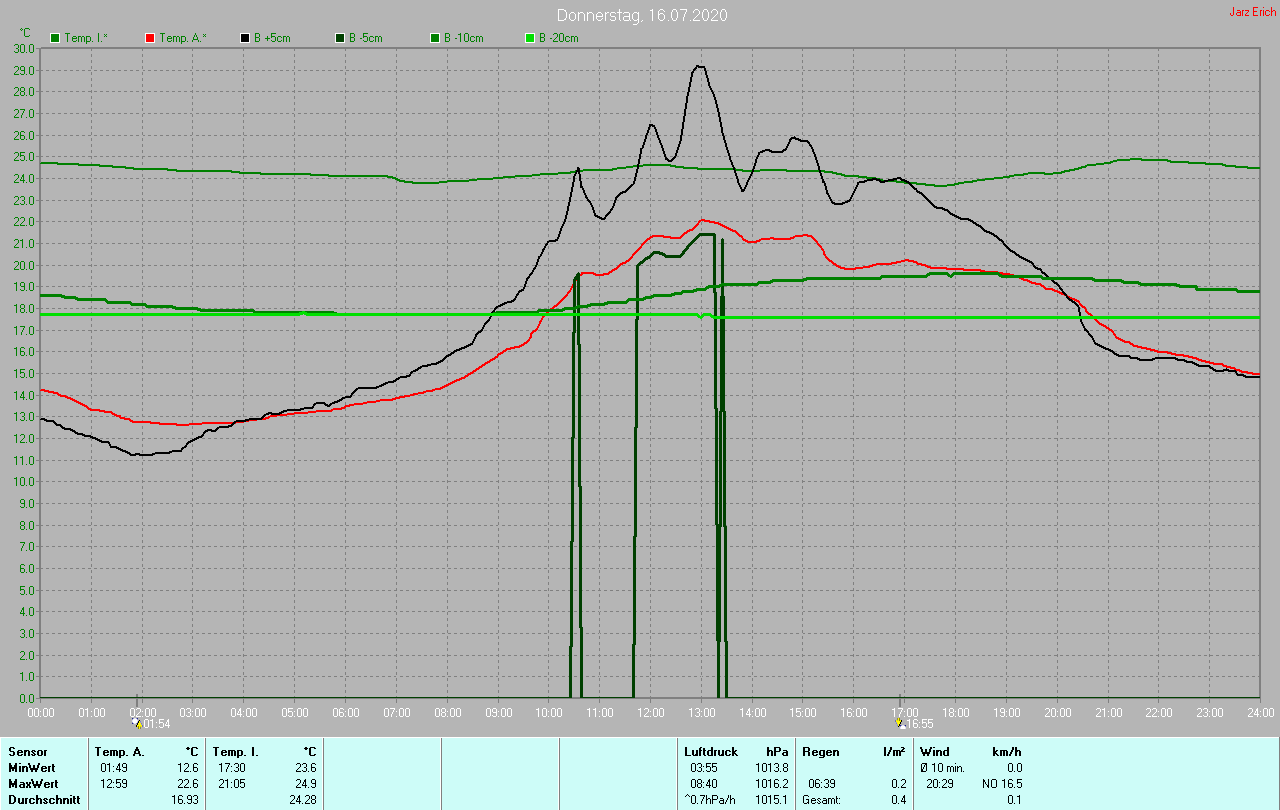Click the Luftdruck header in stats panel
Screen dimensions: 1280x810
tap(710, 752)
